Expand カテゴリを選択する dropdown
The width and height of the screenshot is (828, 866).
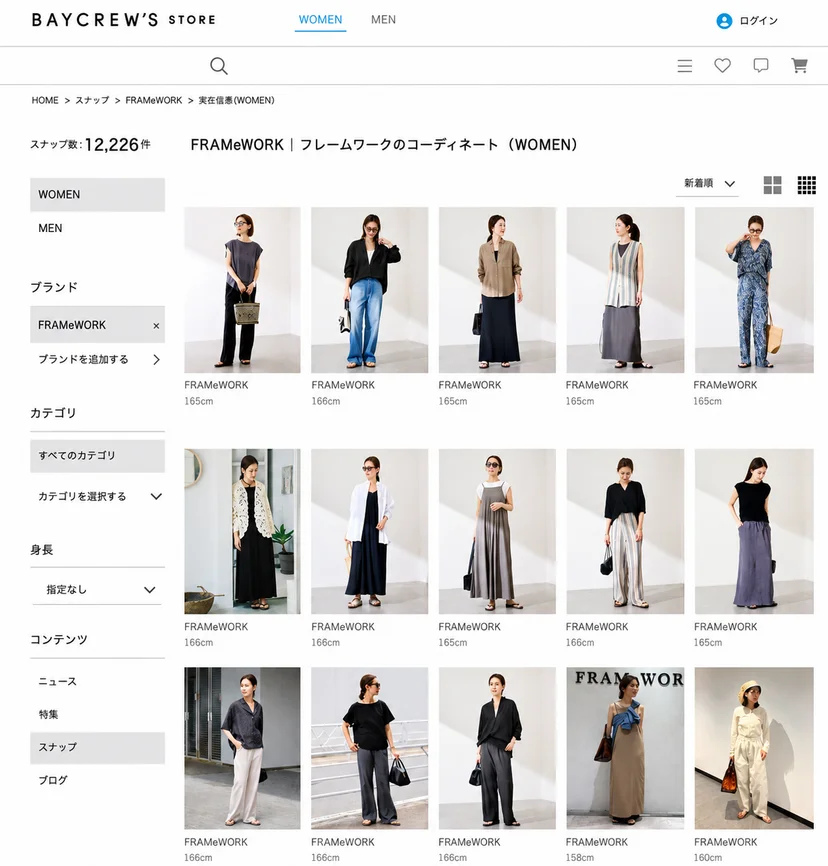coord(156,496)
